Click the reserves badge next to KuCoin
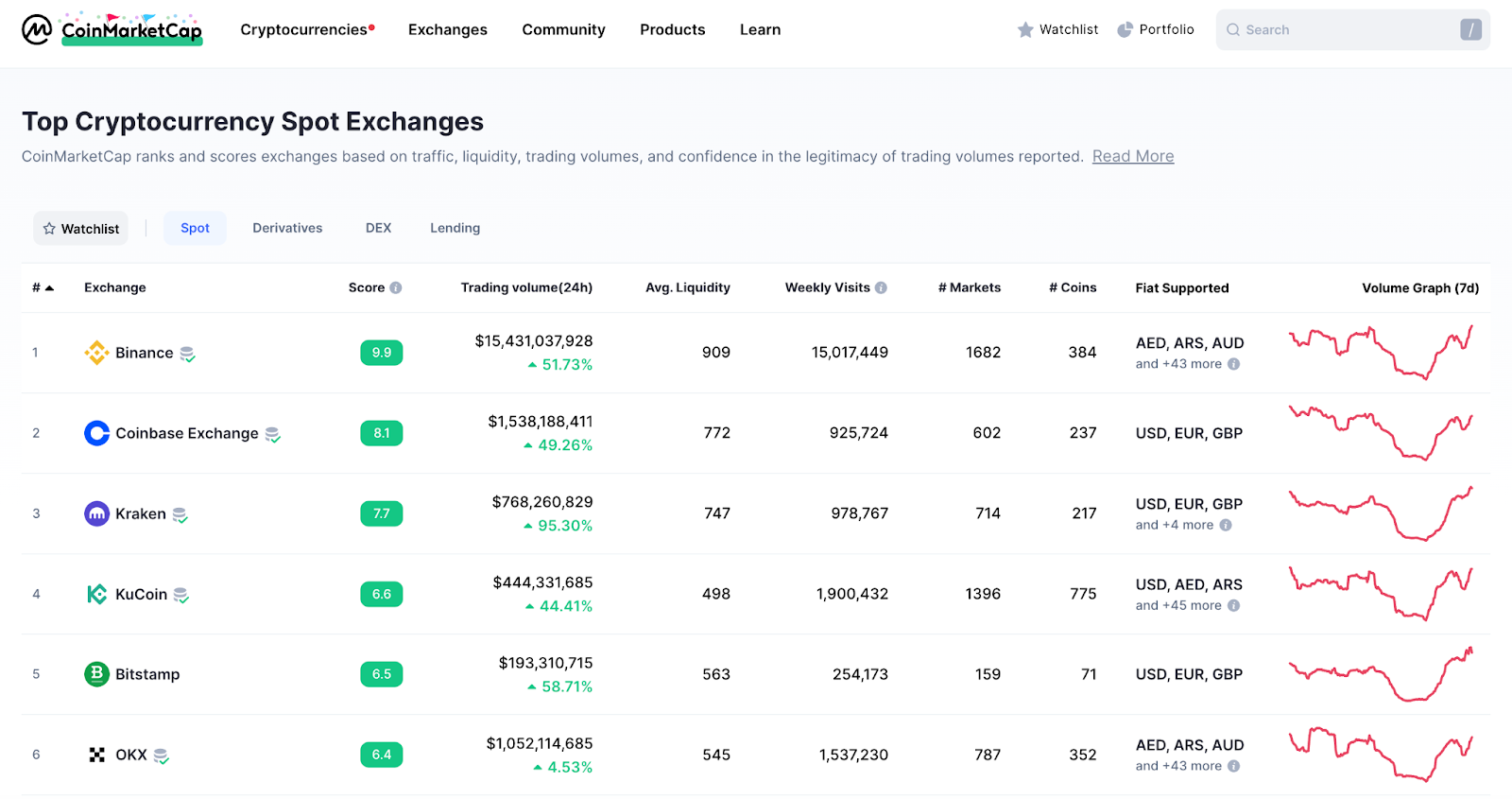 point(180,595)
